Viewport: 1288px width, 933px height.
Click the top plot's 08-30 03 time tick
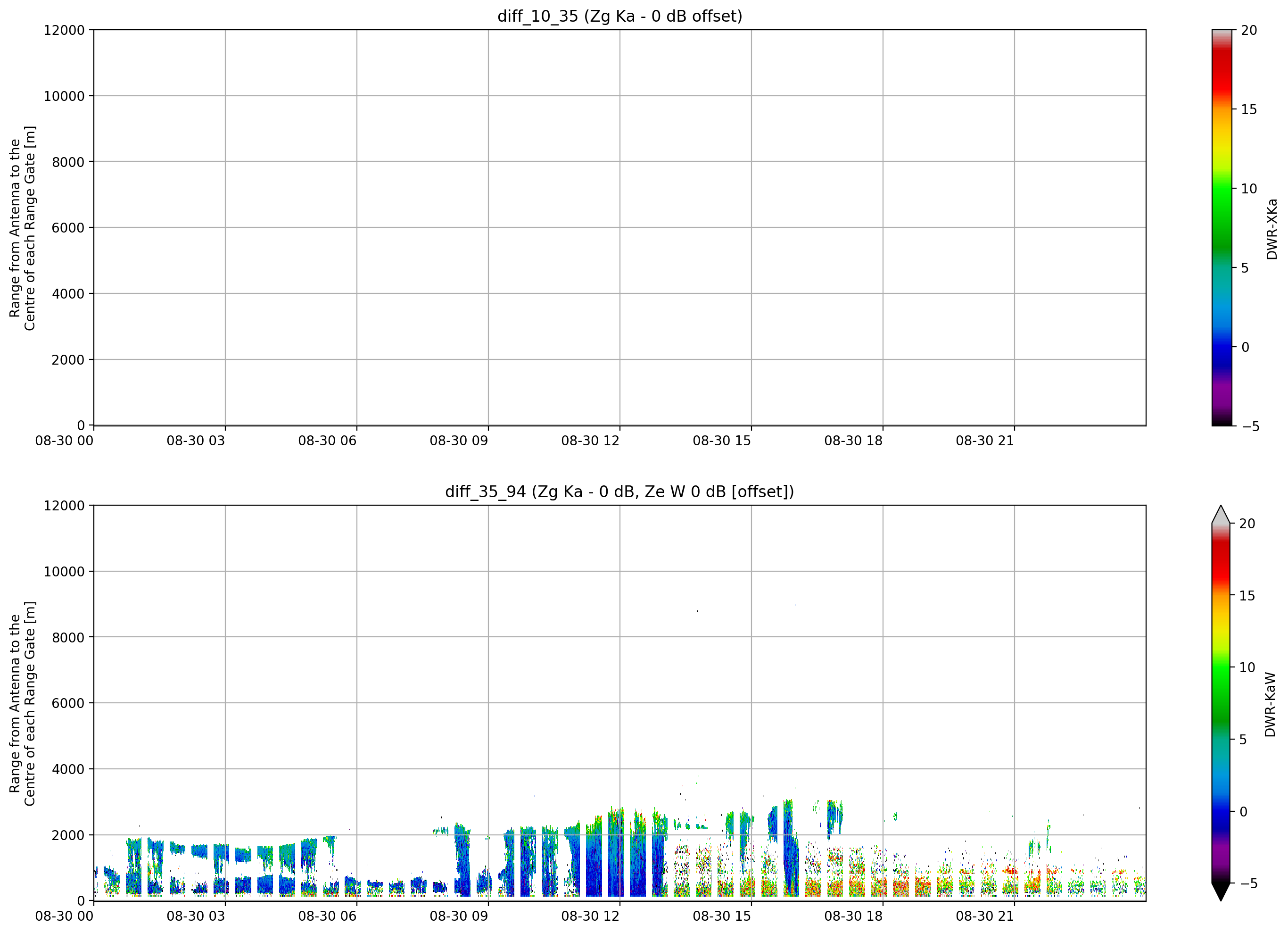click(196, 441)
